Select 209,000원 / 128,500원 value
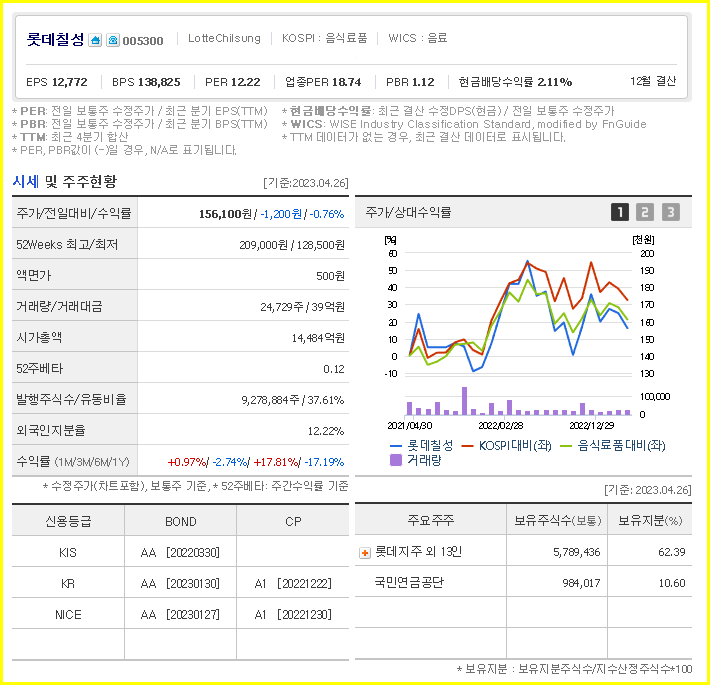The image size is (710, 685). point(292,245)
